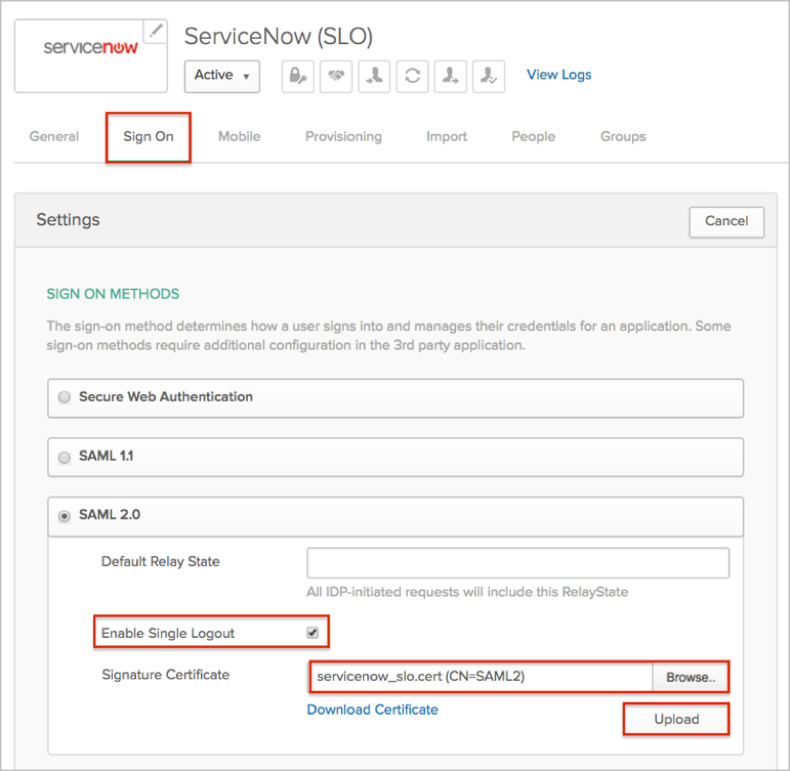Viewport: 790px width, 771px height.
Task: Click the Upload certificate button
Action: click(676, 720)
